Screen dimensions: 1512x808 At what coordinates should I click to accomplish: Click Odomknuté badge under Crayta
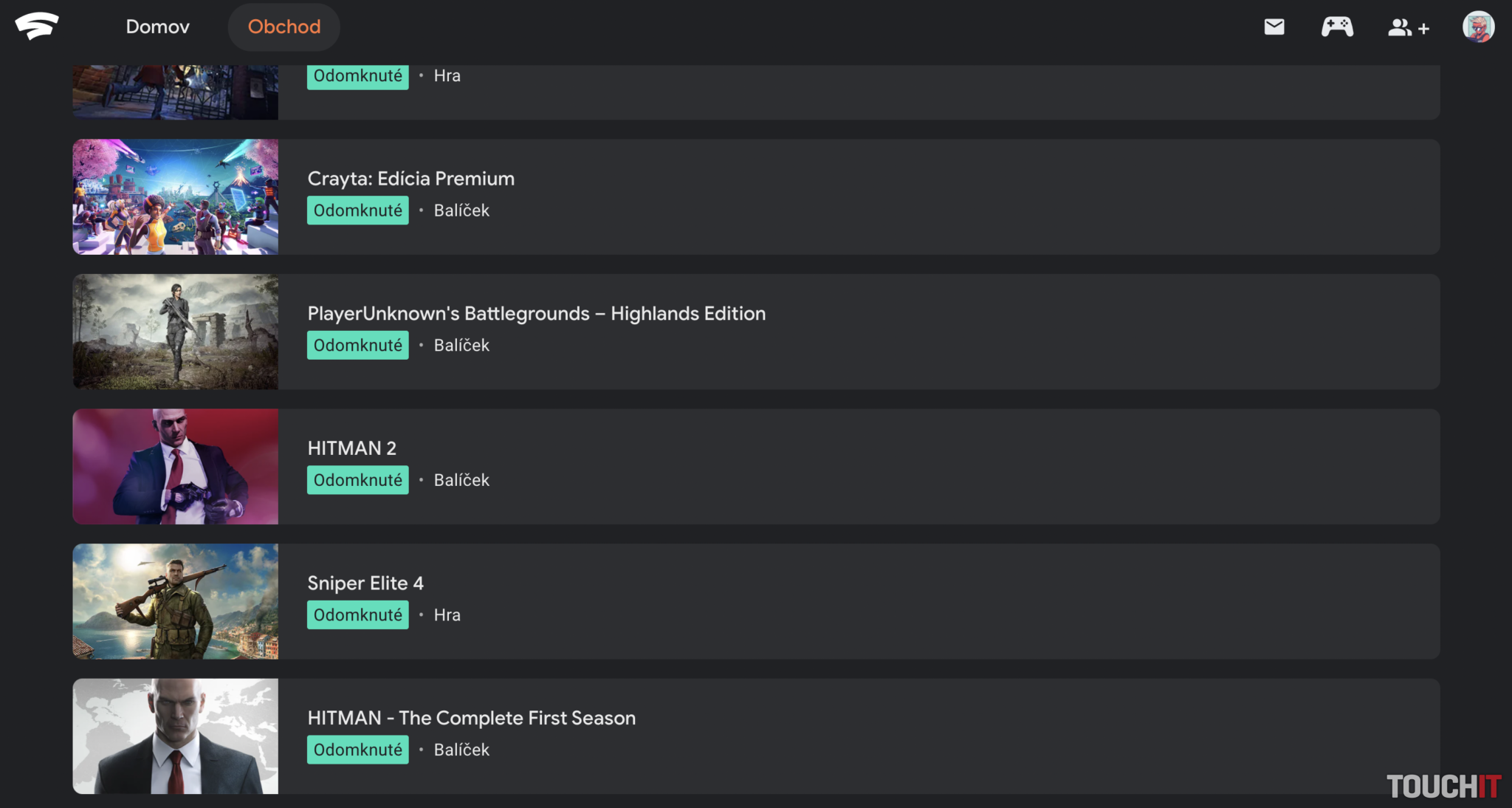click(x=357, y=210)
